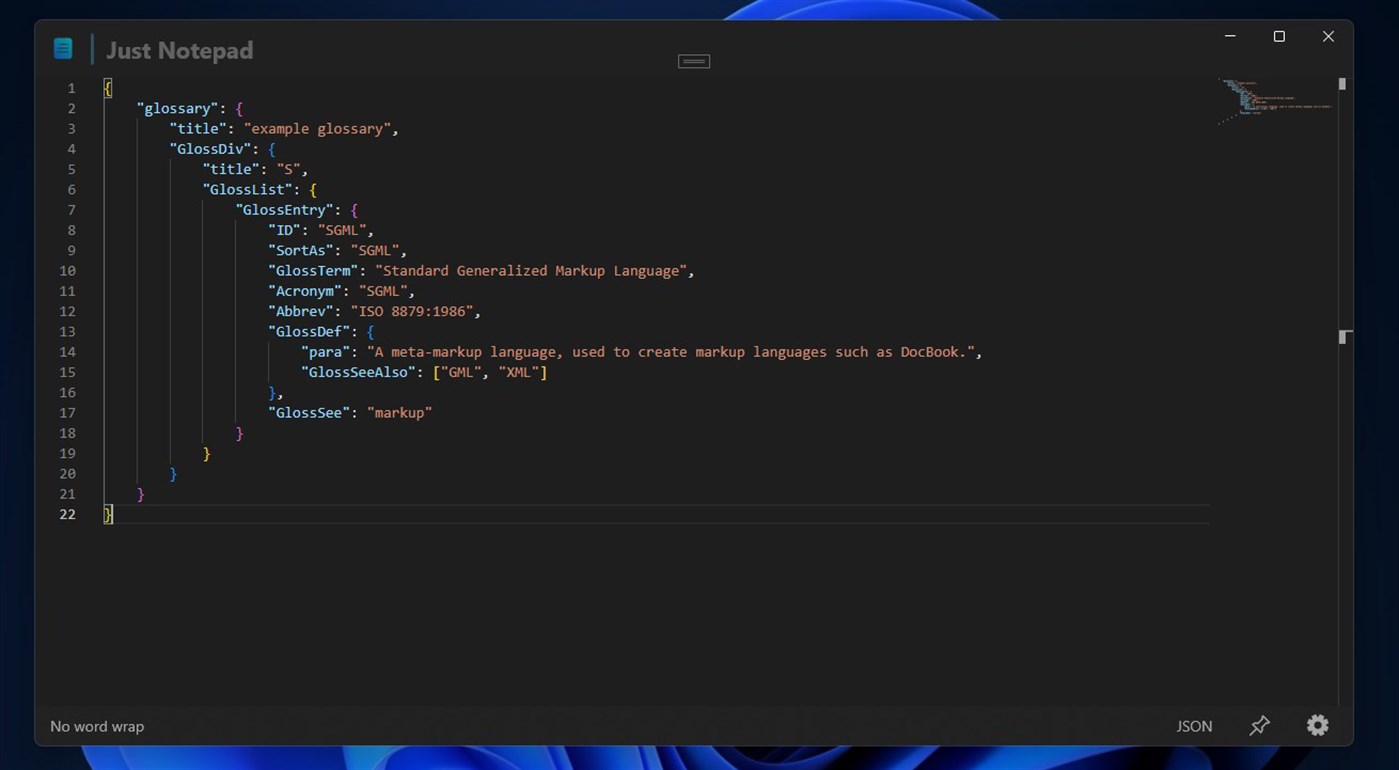
Task: Maximize the Just Notepad window
Action: tap(1278, 35)
